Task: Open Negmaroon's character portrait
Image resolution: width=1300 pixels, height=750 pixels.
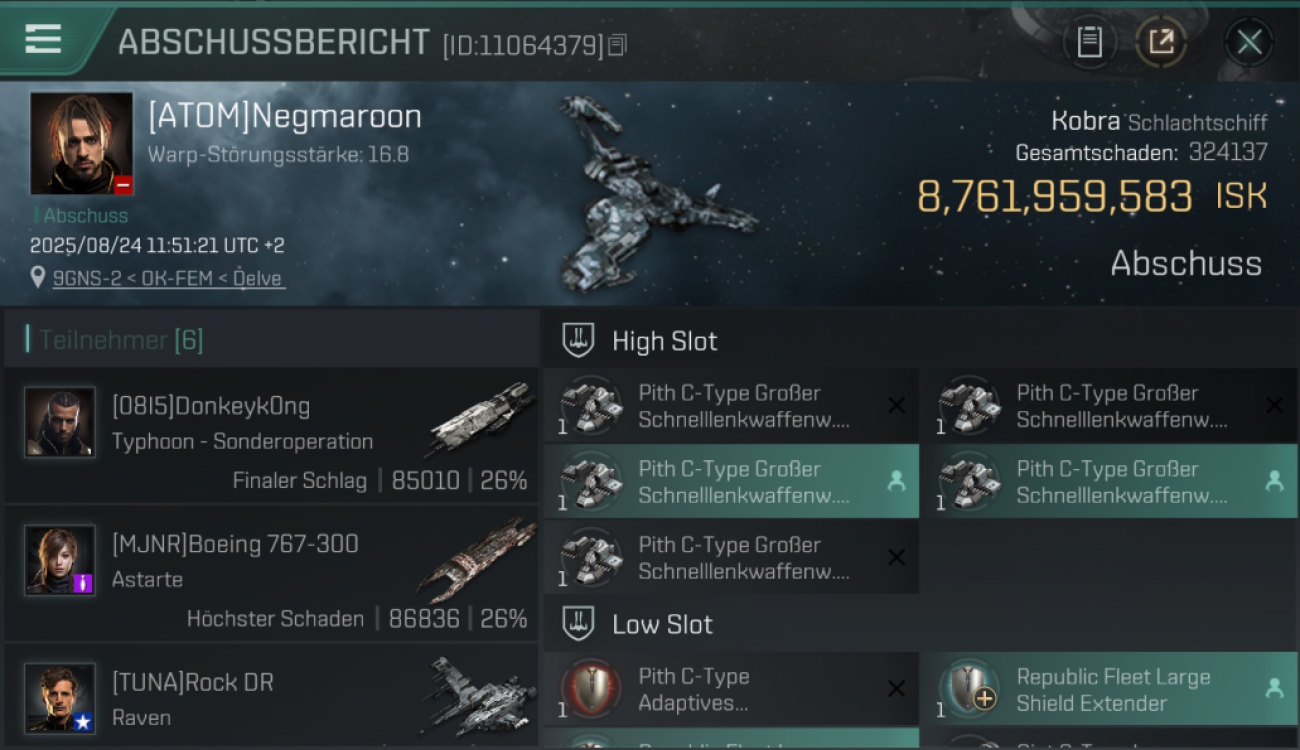Action: tap(81, 143)
